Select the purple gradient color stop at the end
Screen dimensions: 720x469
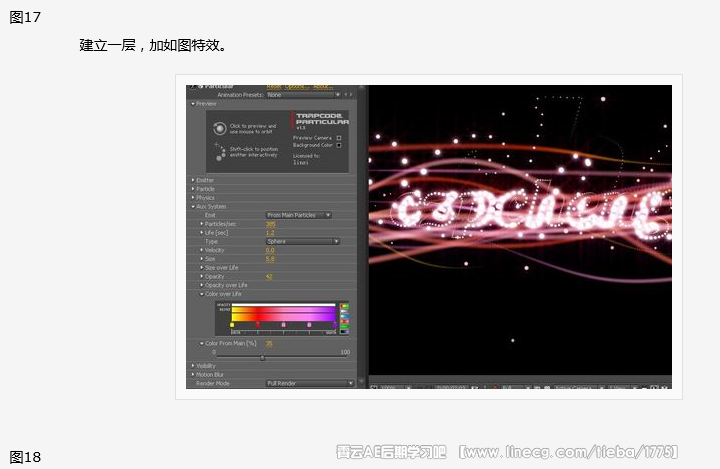point(335,325)
